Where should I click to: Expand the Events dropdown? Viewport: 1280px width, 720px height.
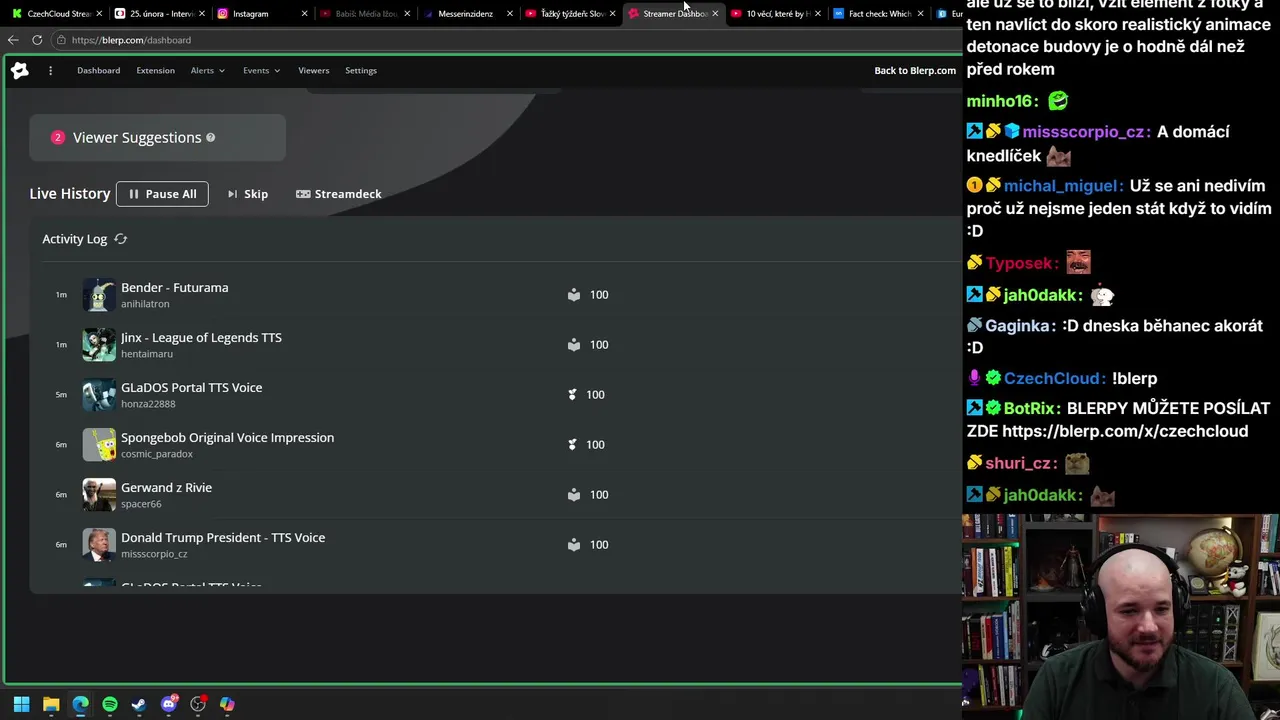click(x=261, y=70)
